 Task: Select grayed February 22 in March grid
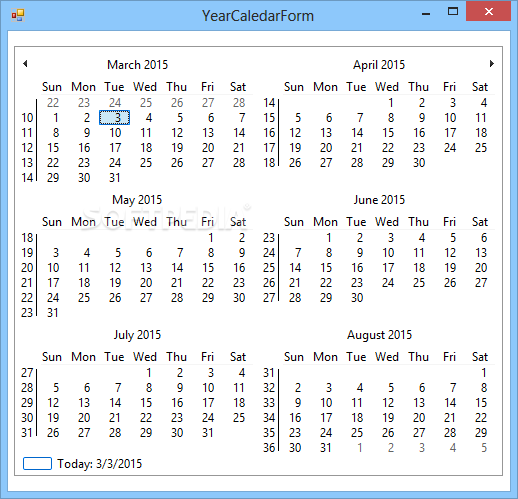click(53, 103)
